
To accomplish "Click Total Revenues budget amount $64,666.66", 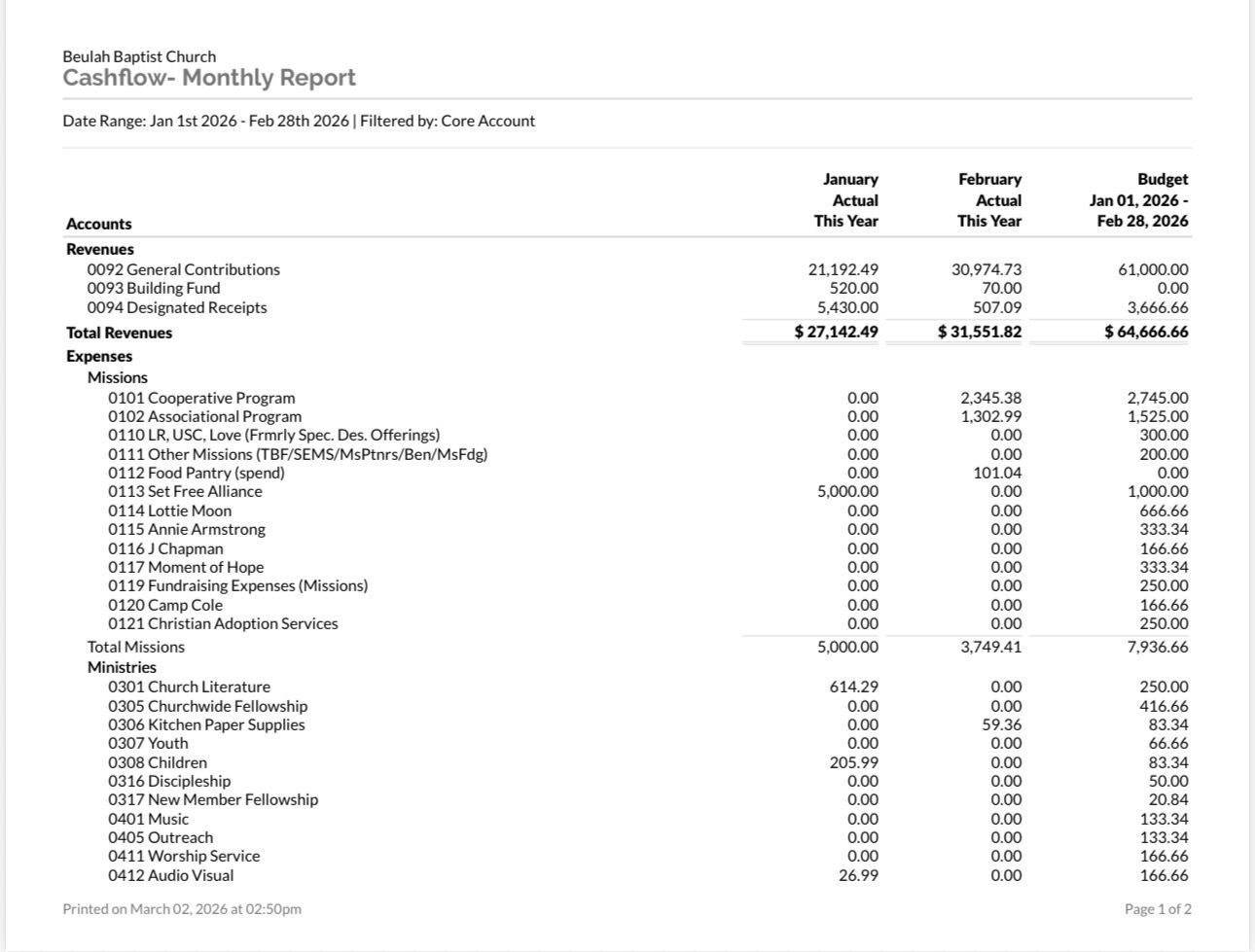I will tap(1147, 332).
